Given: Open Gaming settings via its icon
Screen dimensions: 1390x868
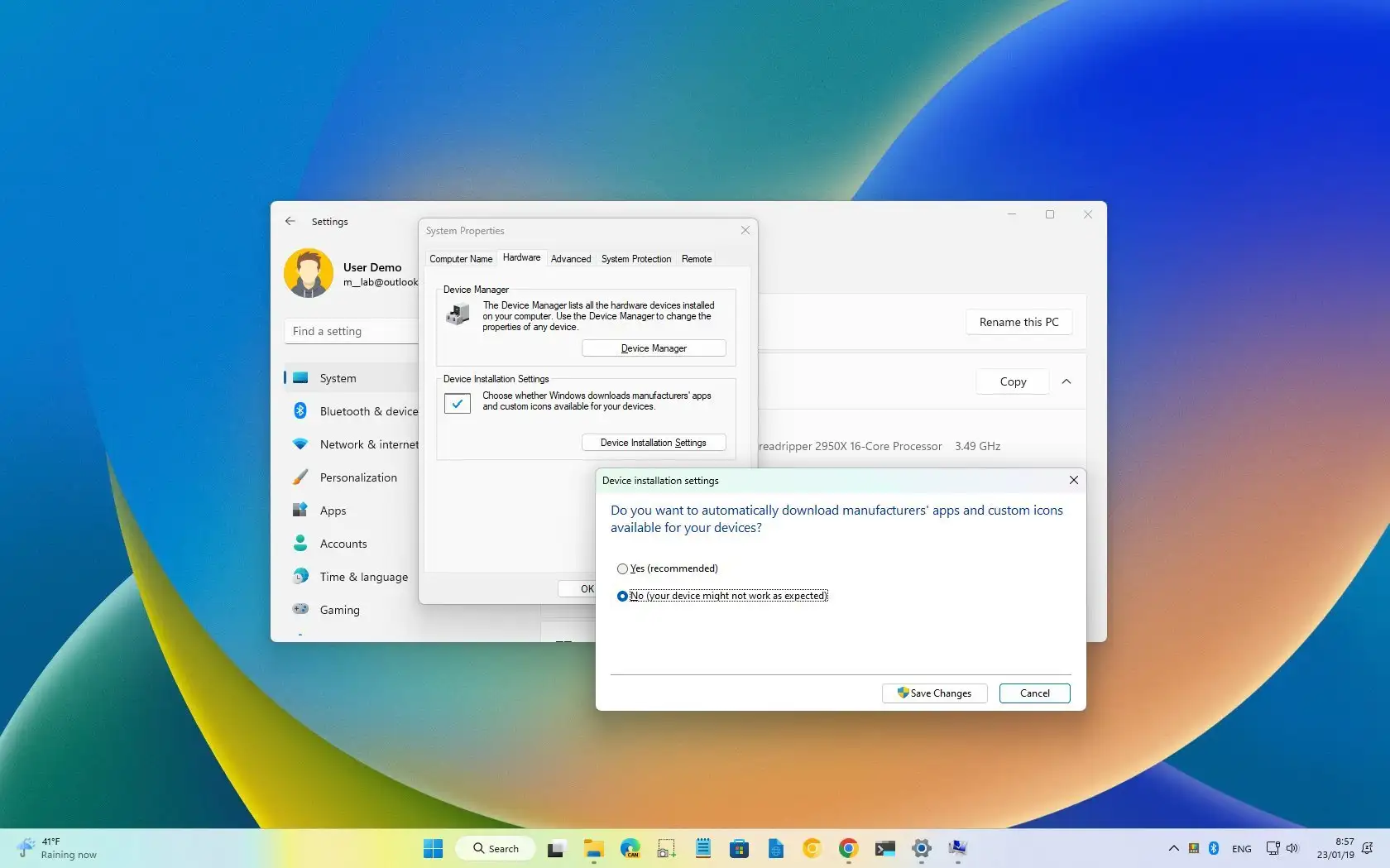Looking at the screenshot, I should pyautogui.click(x=301, y=610).
